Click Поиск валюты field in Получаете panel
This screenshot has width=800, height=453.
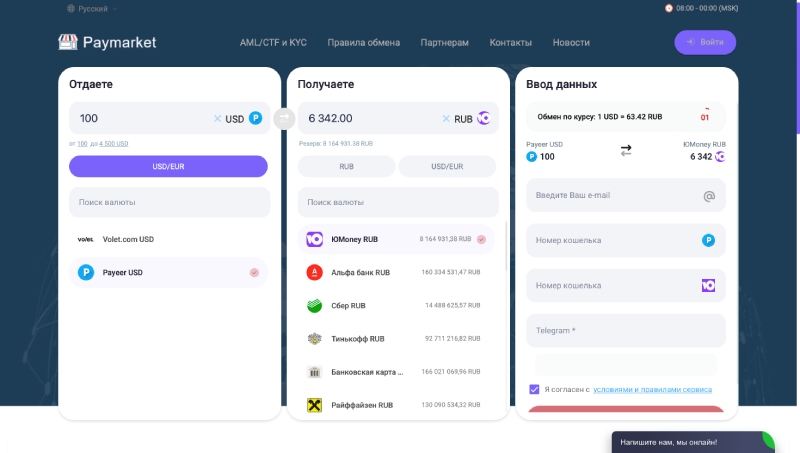[x=398, y=202]
